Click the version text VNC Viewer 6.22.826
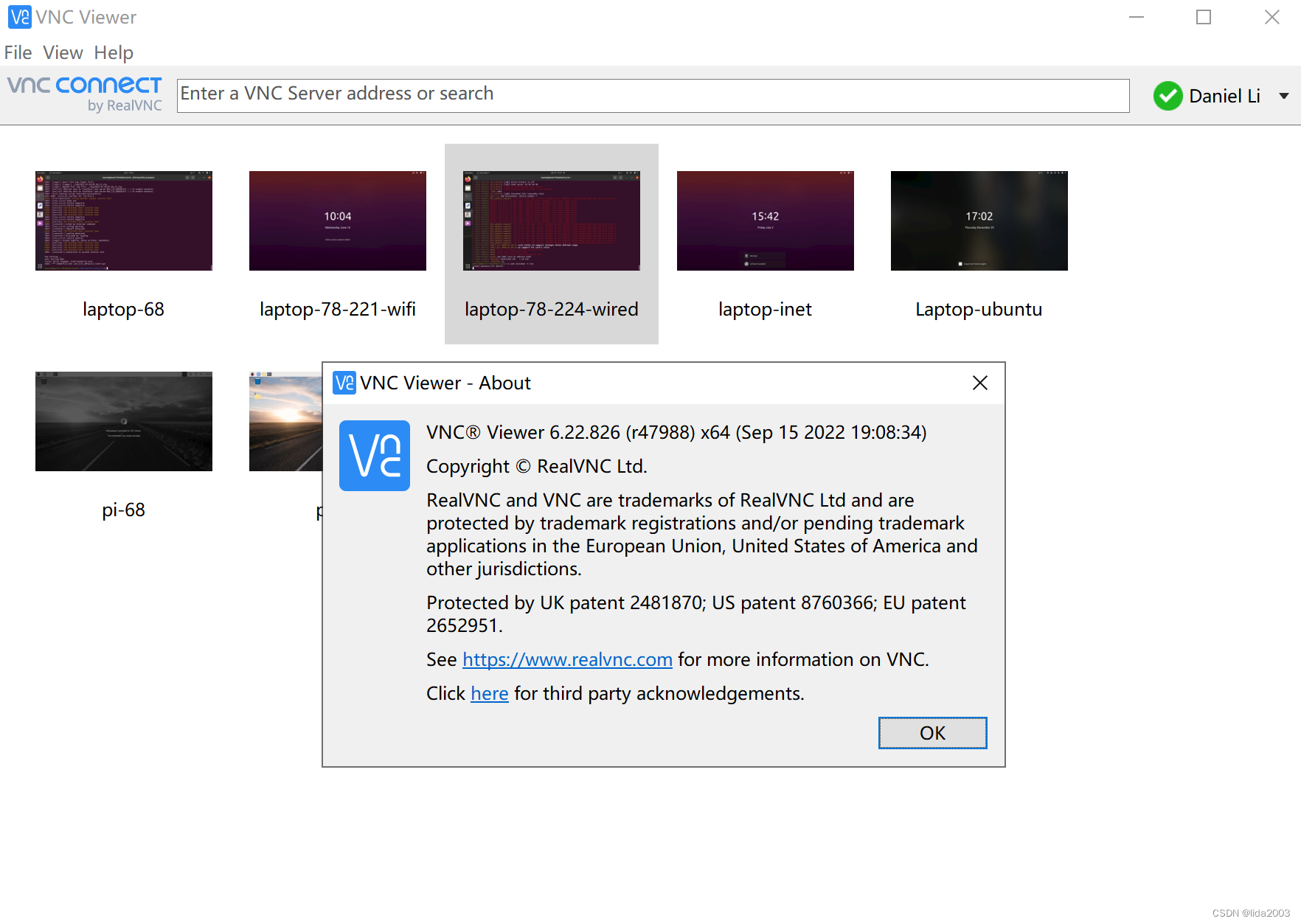The width and height of the screenshot is (1301, 924). click(676, 432)
